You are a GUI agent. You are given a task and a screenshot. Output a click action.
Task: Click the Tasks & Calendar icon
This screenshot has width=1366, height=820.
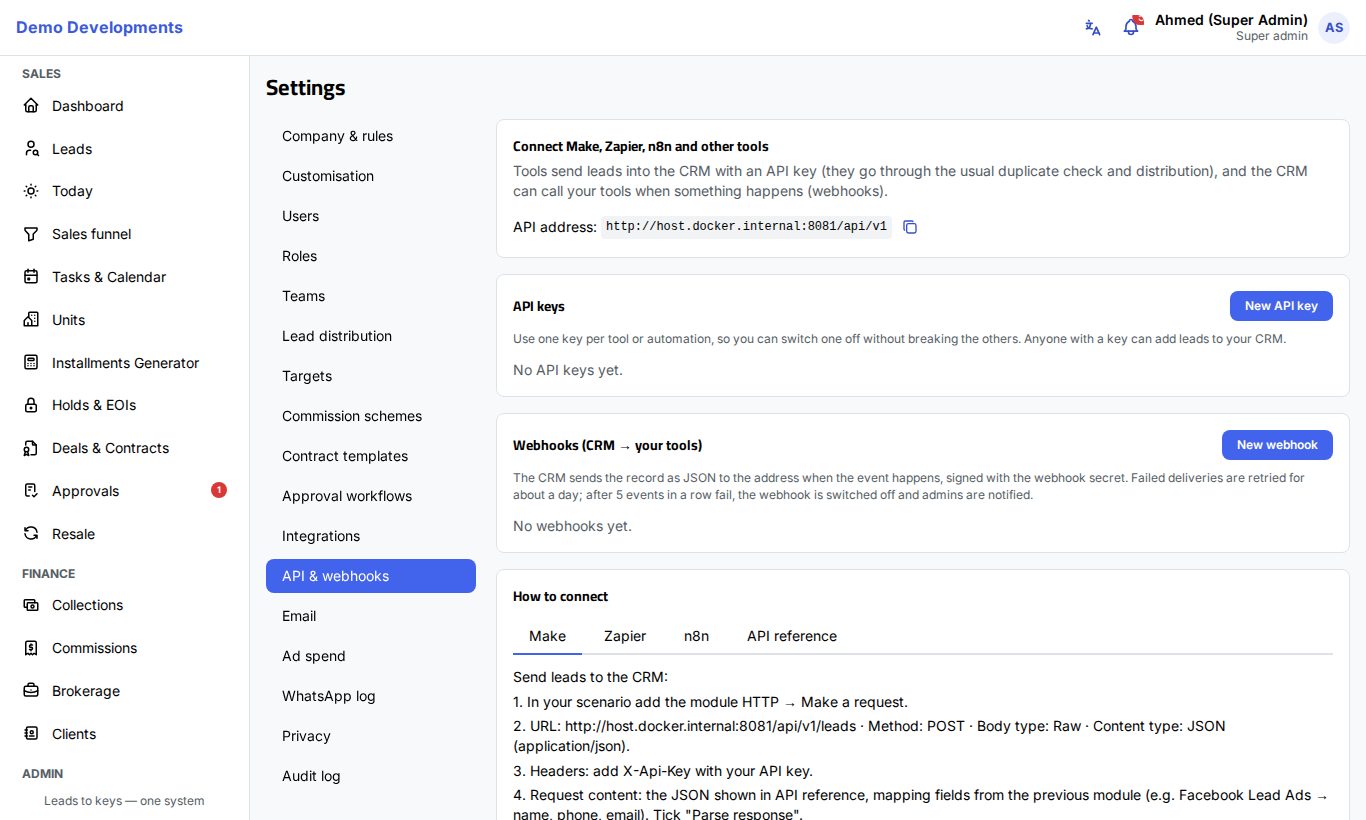[x=32, y=277]
